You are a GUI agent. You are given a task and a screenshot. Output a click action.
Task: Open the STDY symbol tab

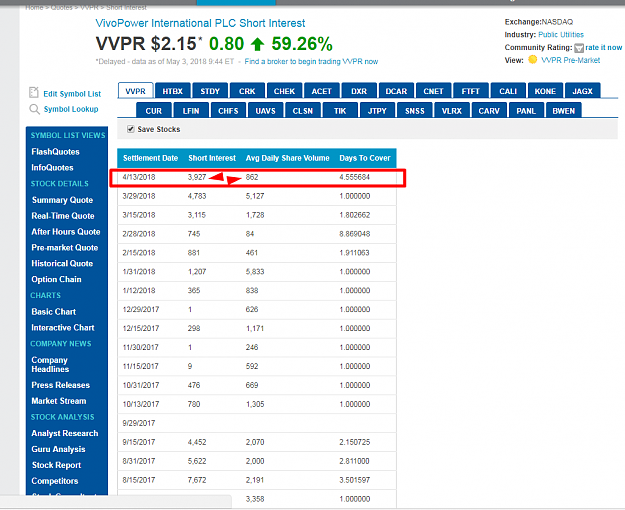(x=210, y=91)
